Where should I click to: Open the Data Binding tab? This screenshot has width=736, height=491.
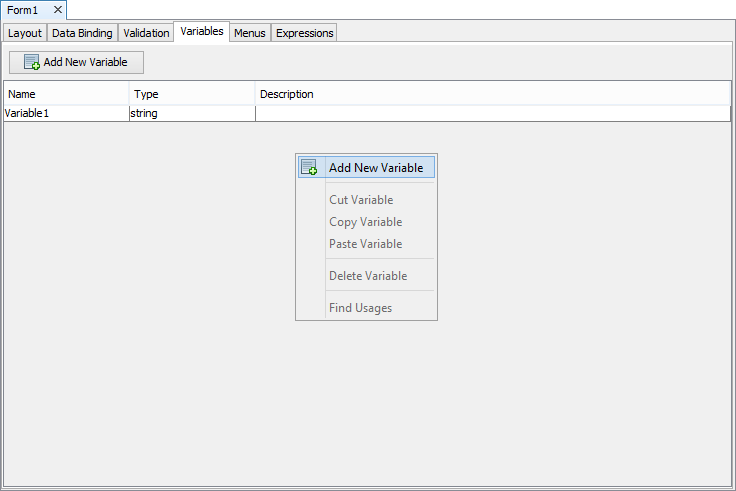click(82, 33)
